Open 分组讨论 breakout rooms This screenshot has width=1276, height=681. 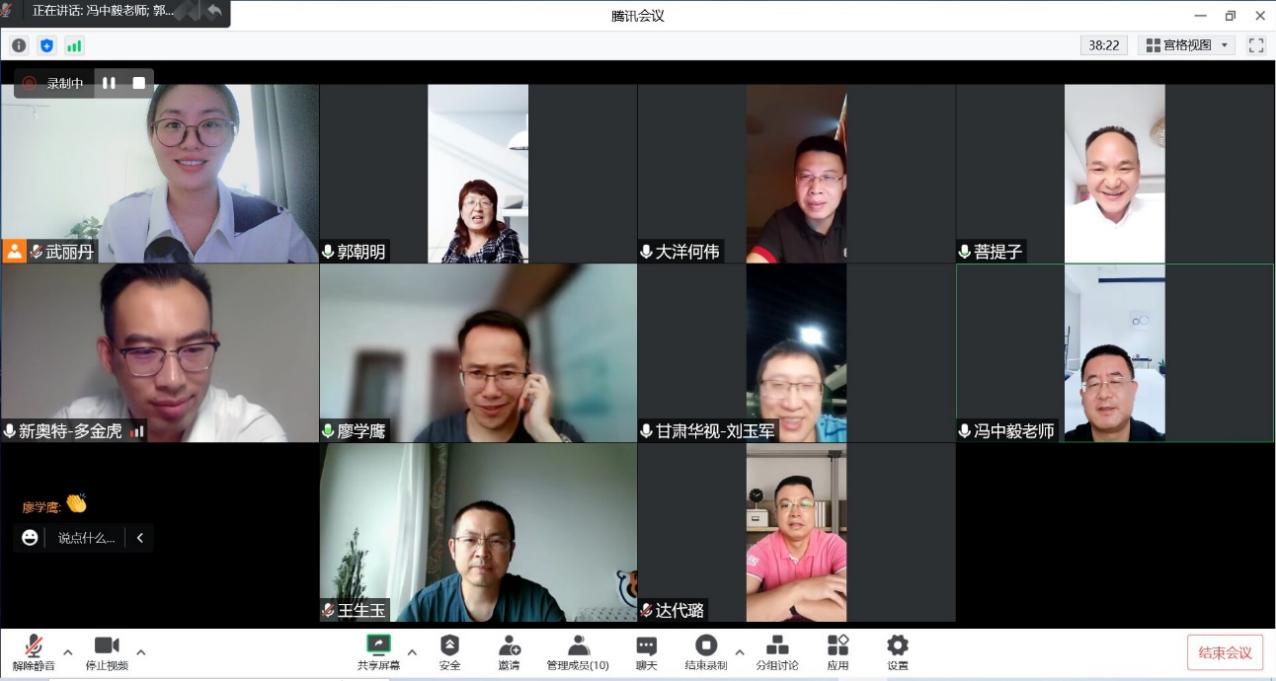(x=777, y=652)
